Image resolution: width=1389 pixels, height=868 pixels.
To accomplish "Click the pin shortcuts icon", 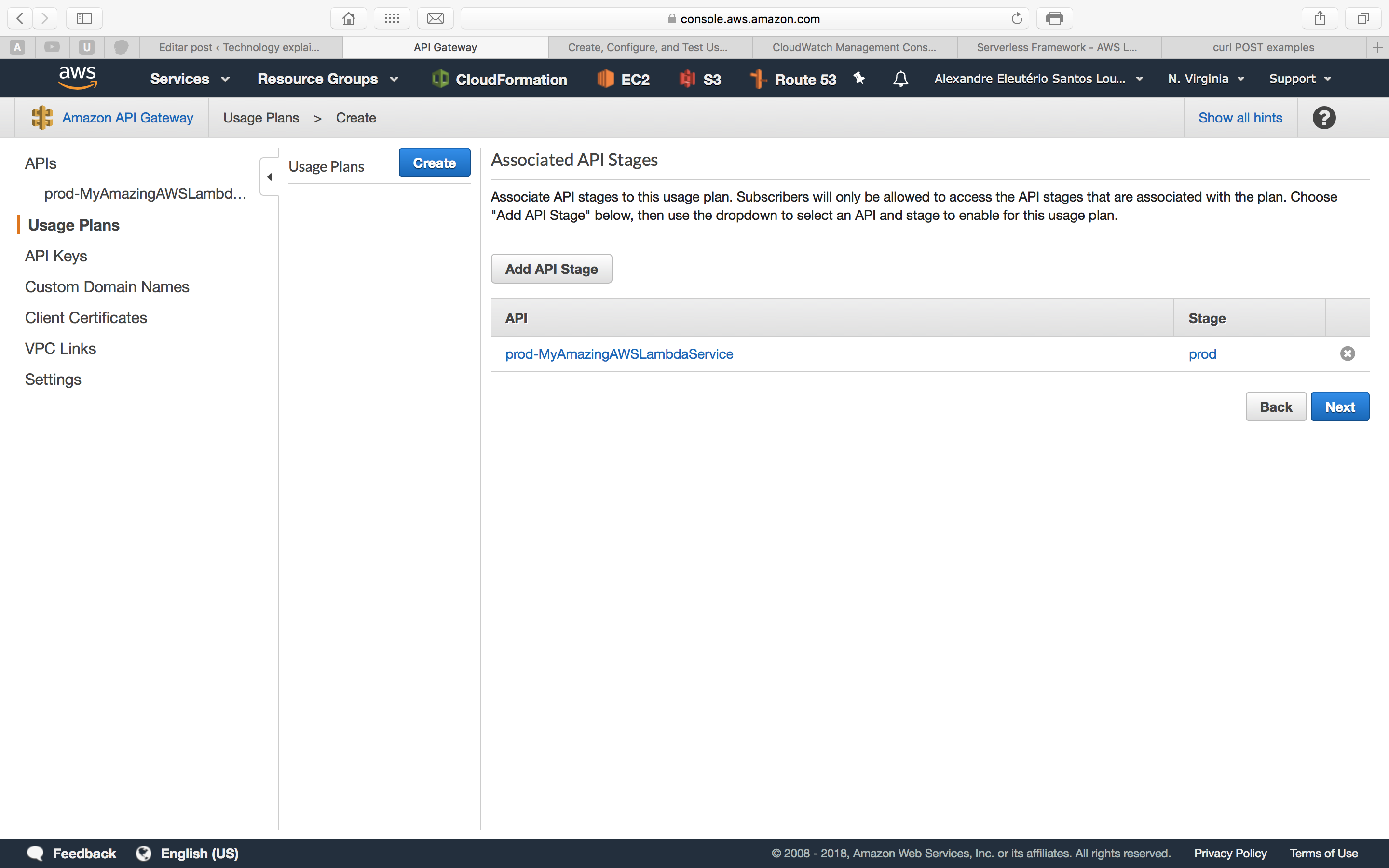I will 859,78.
